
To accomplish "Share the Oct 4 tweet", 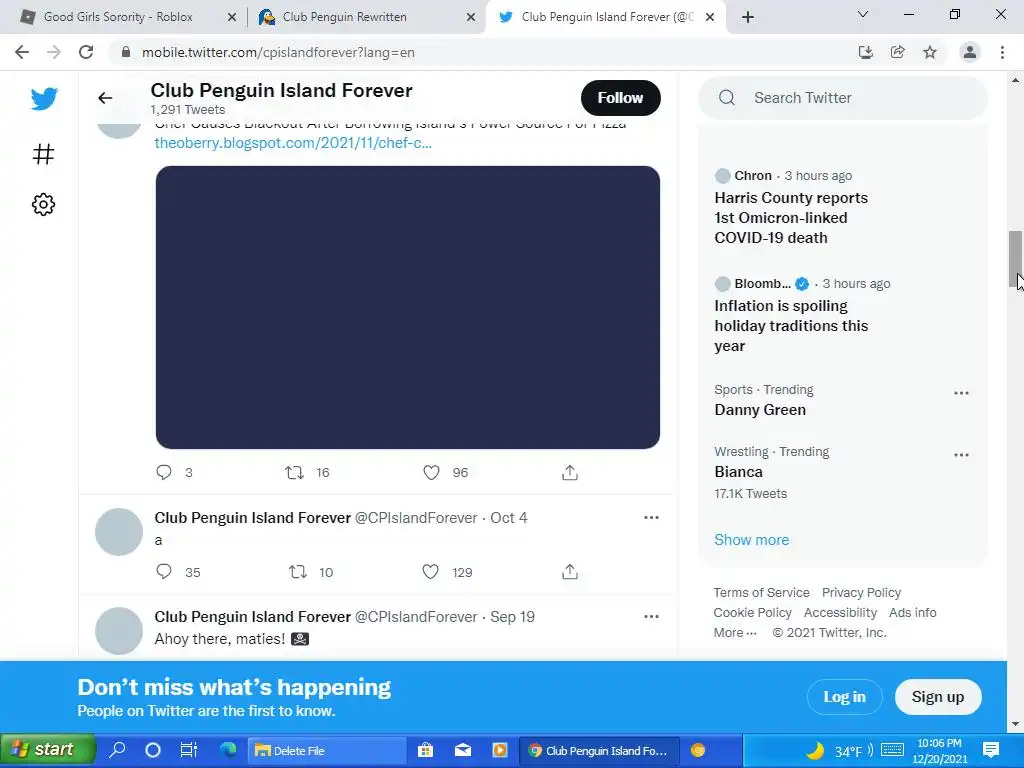I will point(569,572).
